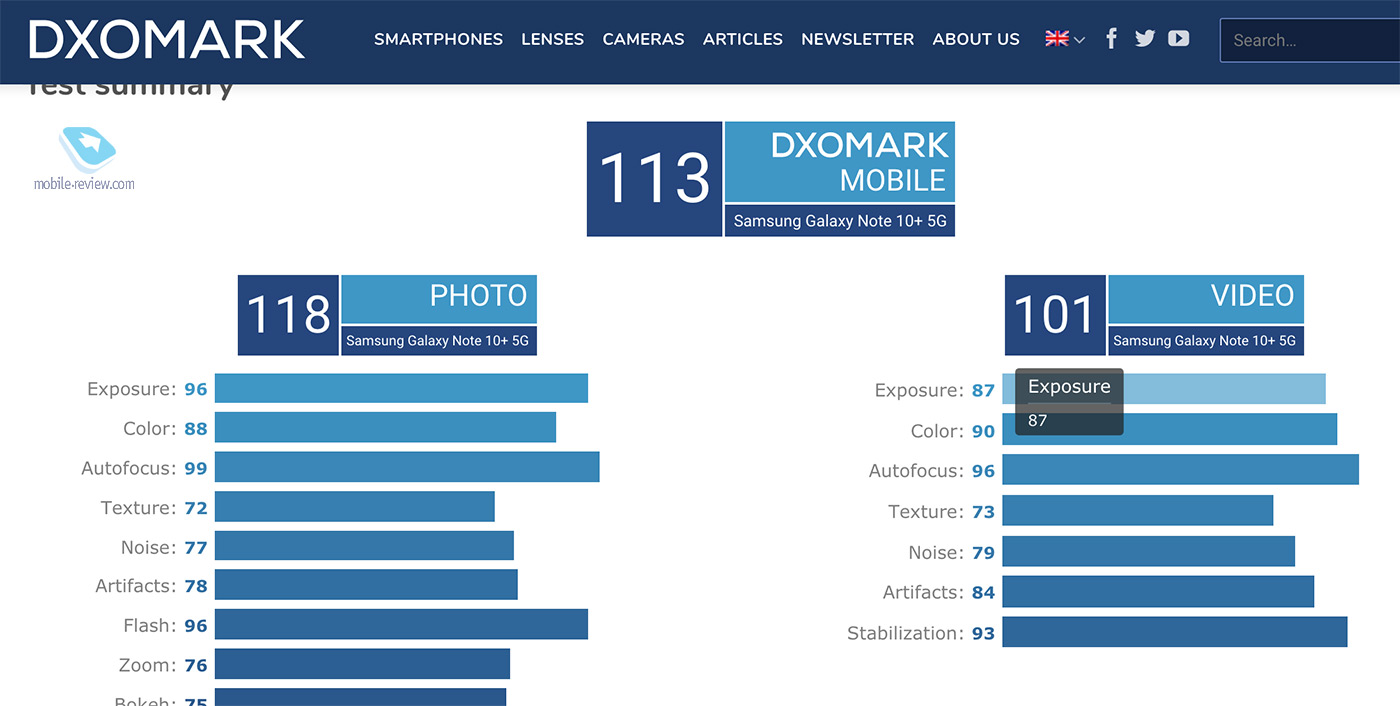Image resolution: width=1400 pixels, height=706 pixels.
Task: Click the photo "Exposure:" label
Action: (131, 389)
